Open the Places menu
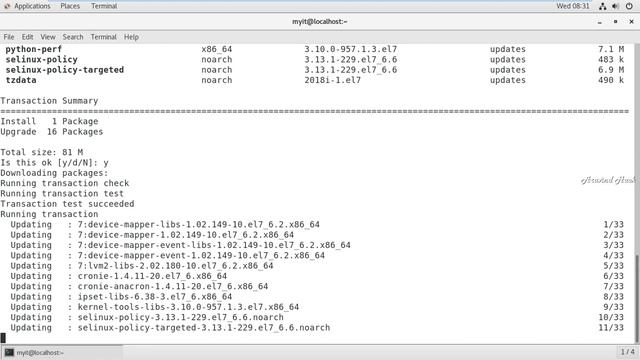Screen dimensions: 640x360 [70, 6]
